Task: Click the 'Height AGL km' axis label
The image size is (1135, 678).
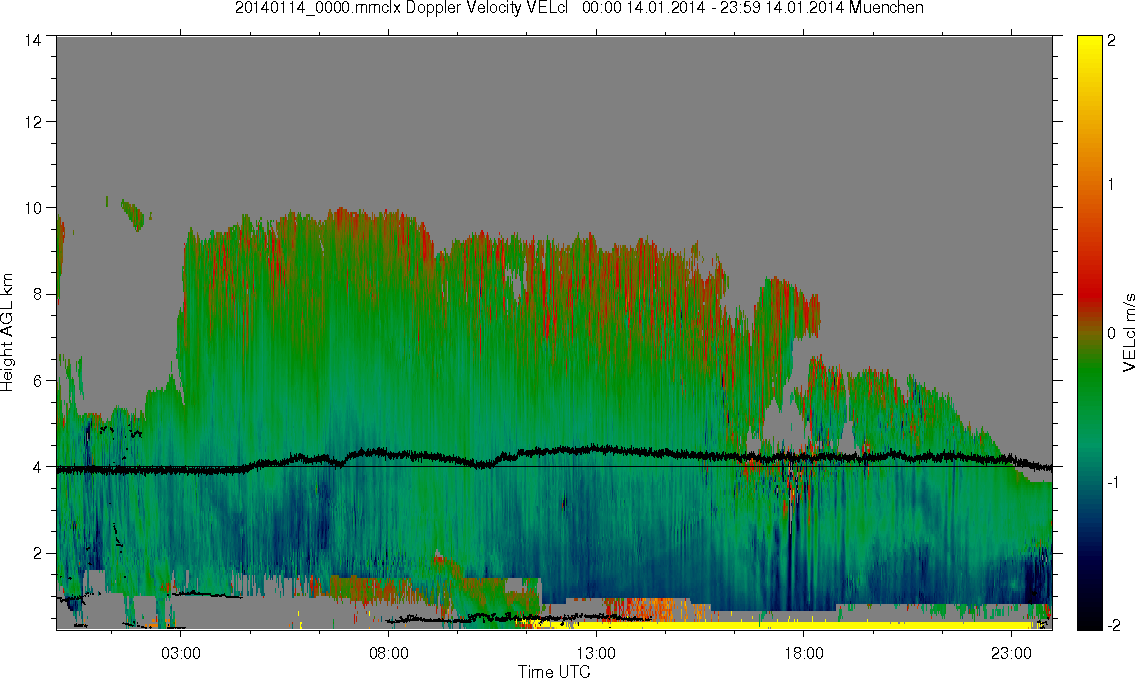Action: (7, 332)
